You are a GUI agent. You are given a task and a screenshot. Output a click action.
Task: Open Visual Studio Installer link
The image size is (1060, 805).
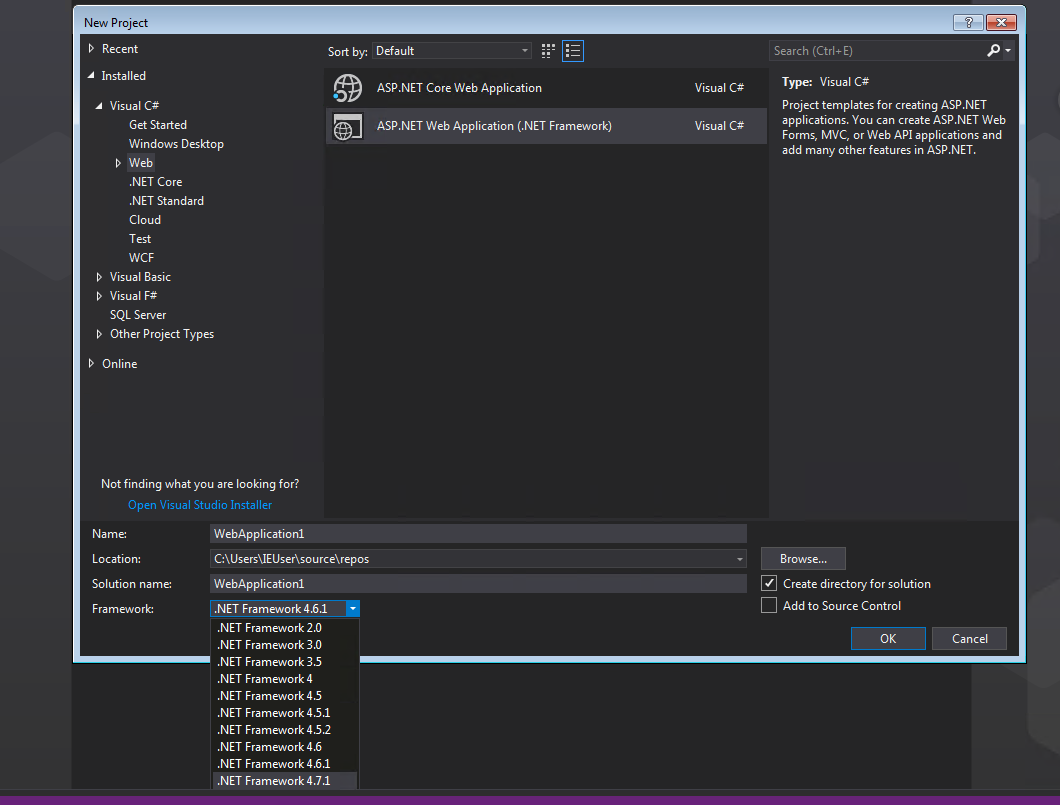200,505
